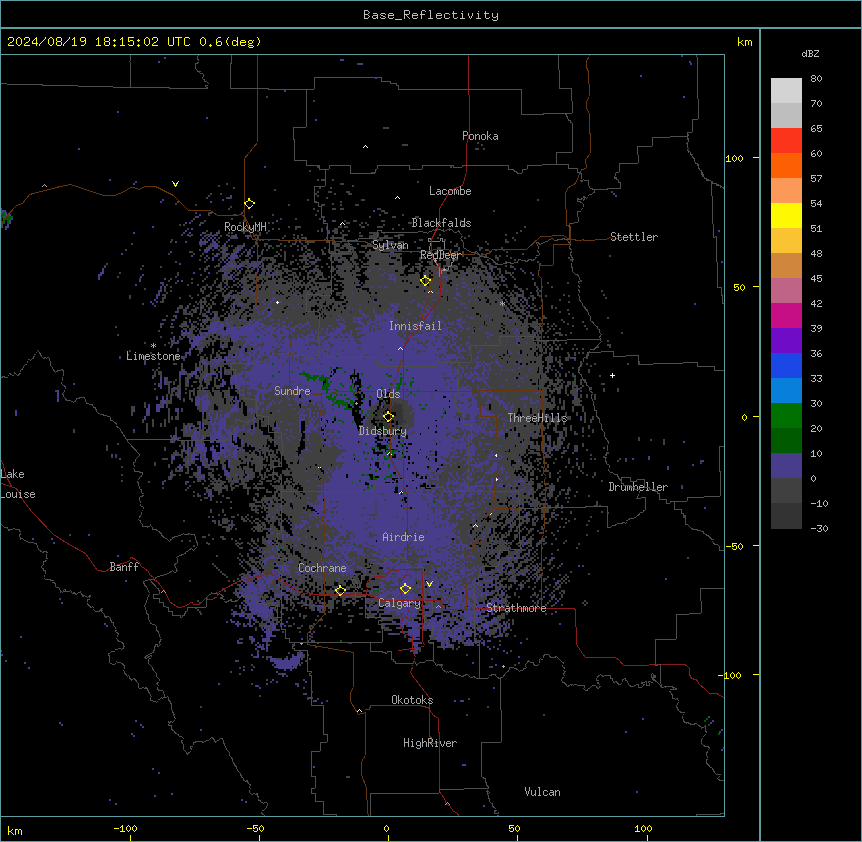This screenshot has height=842, width=862.
Task: Select the yellow diamond marker below Cochrane label
Action: pyautogui.click(x=340, y=590)
